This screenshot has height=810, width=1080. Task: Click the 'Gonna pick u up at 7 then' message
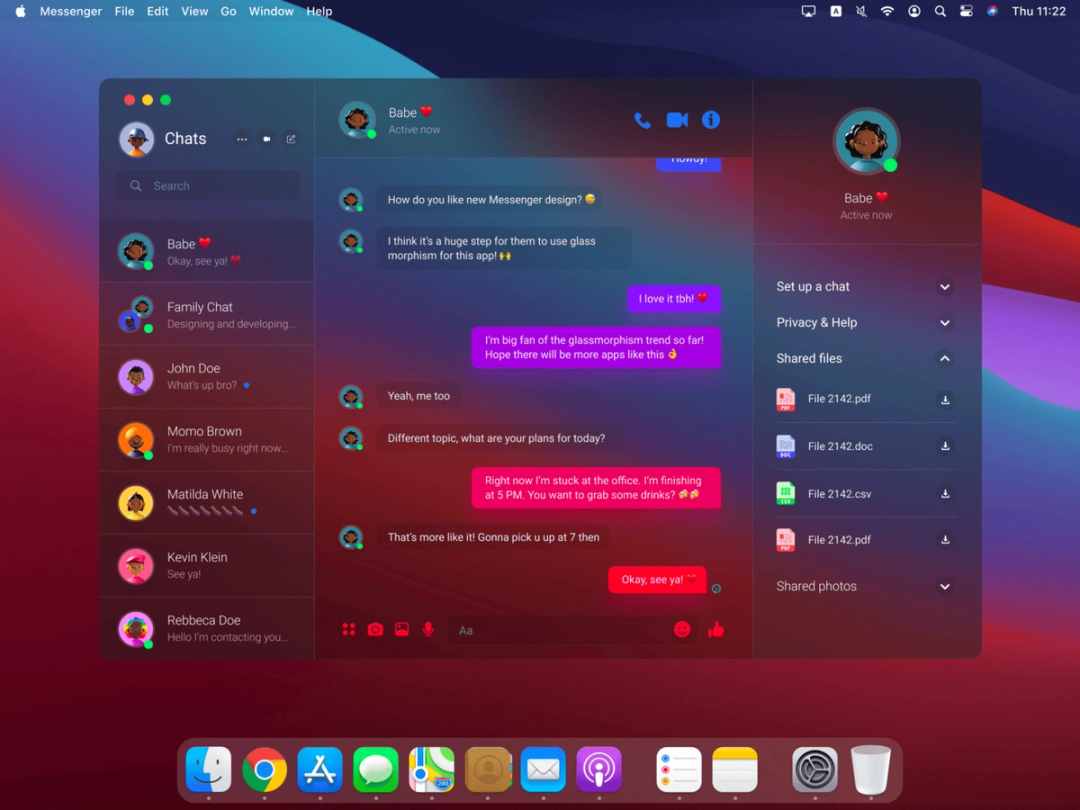pyautogui.click(x=493, y=537)
